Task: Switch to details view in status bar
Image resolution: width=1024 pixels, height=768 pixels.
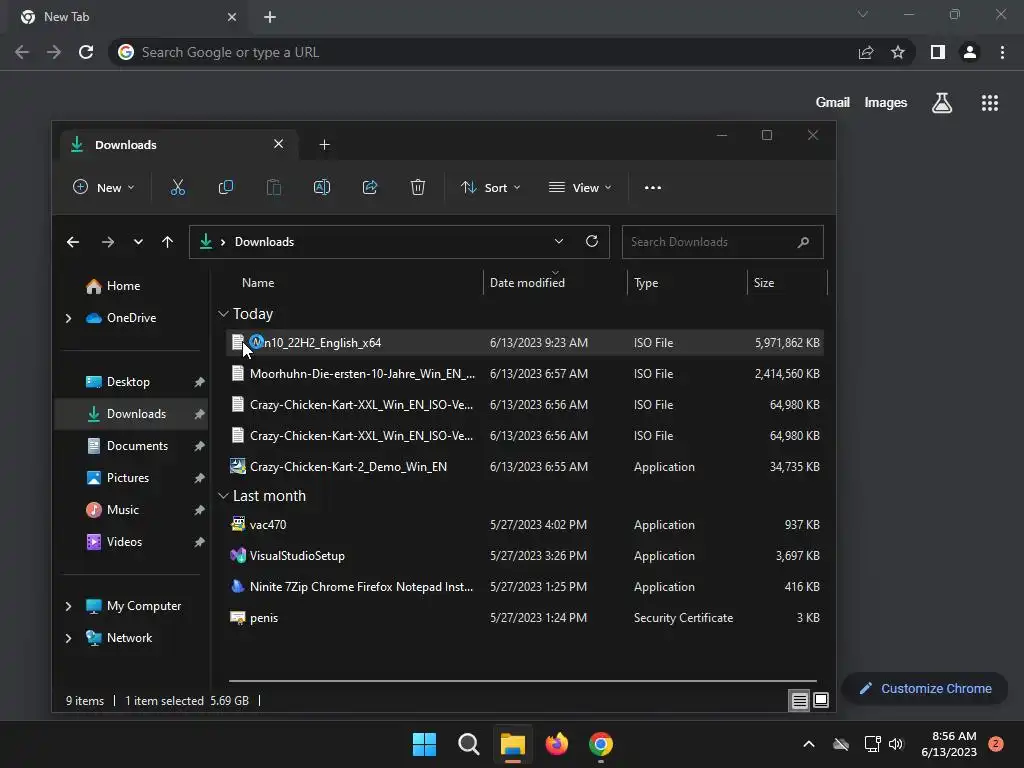Action: click(799, 700)
